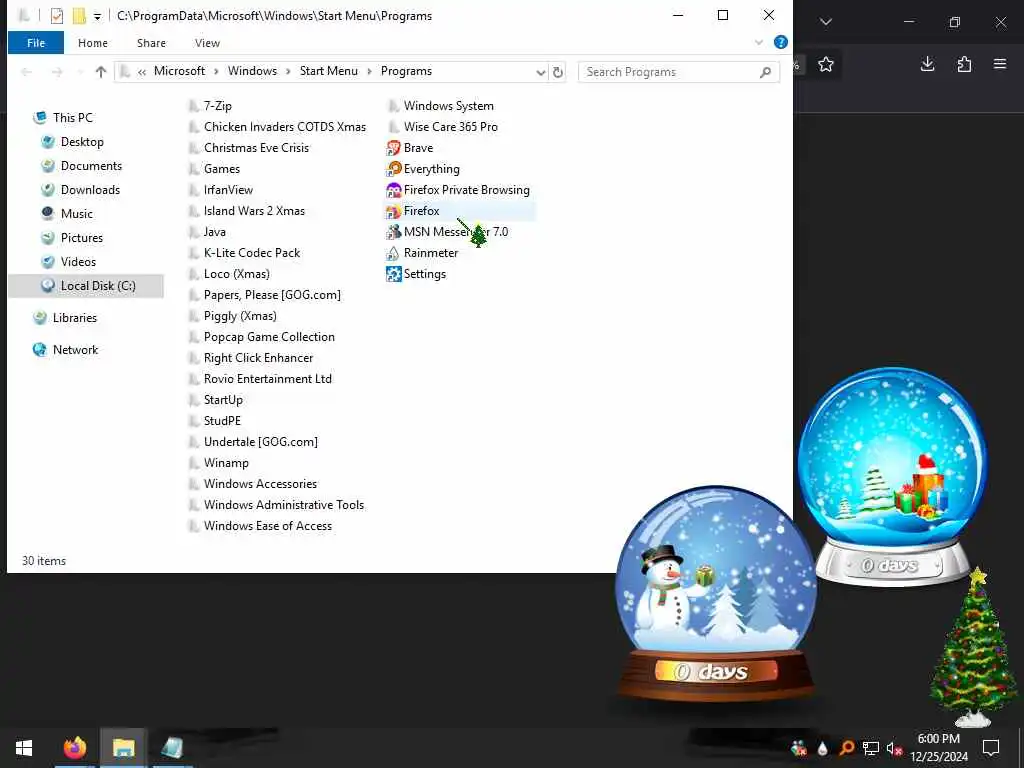Viewport: 1024px width, 768px height.
Task: Expand the Start Menu breadcrumb chevron
Action: (369, 72)
